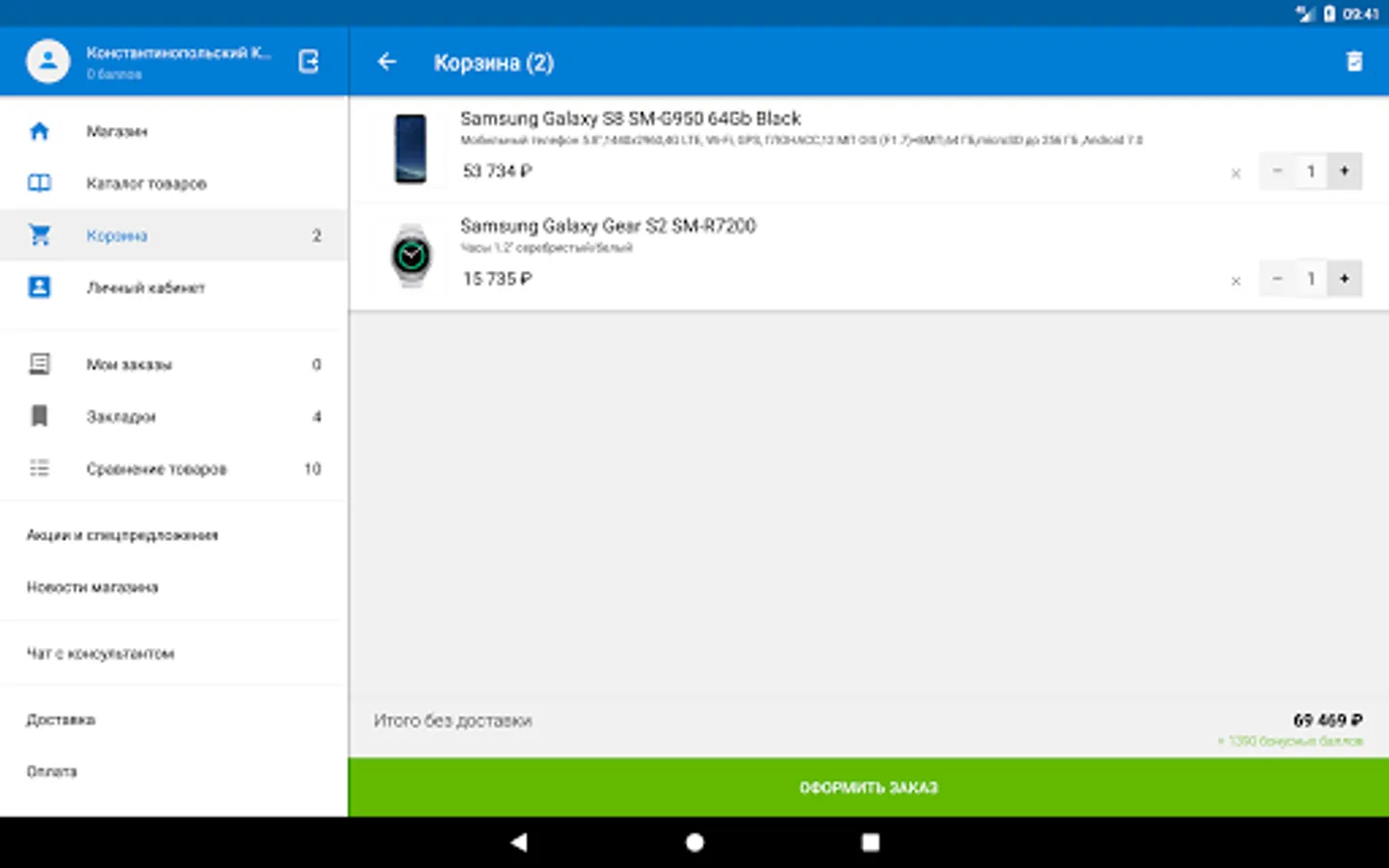
Task: Open Каталог товаров book icon
Action: (40, 183)
